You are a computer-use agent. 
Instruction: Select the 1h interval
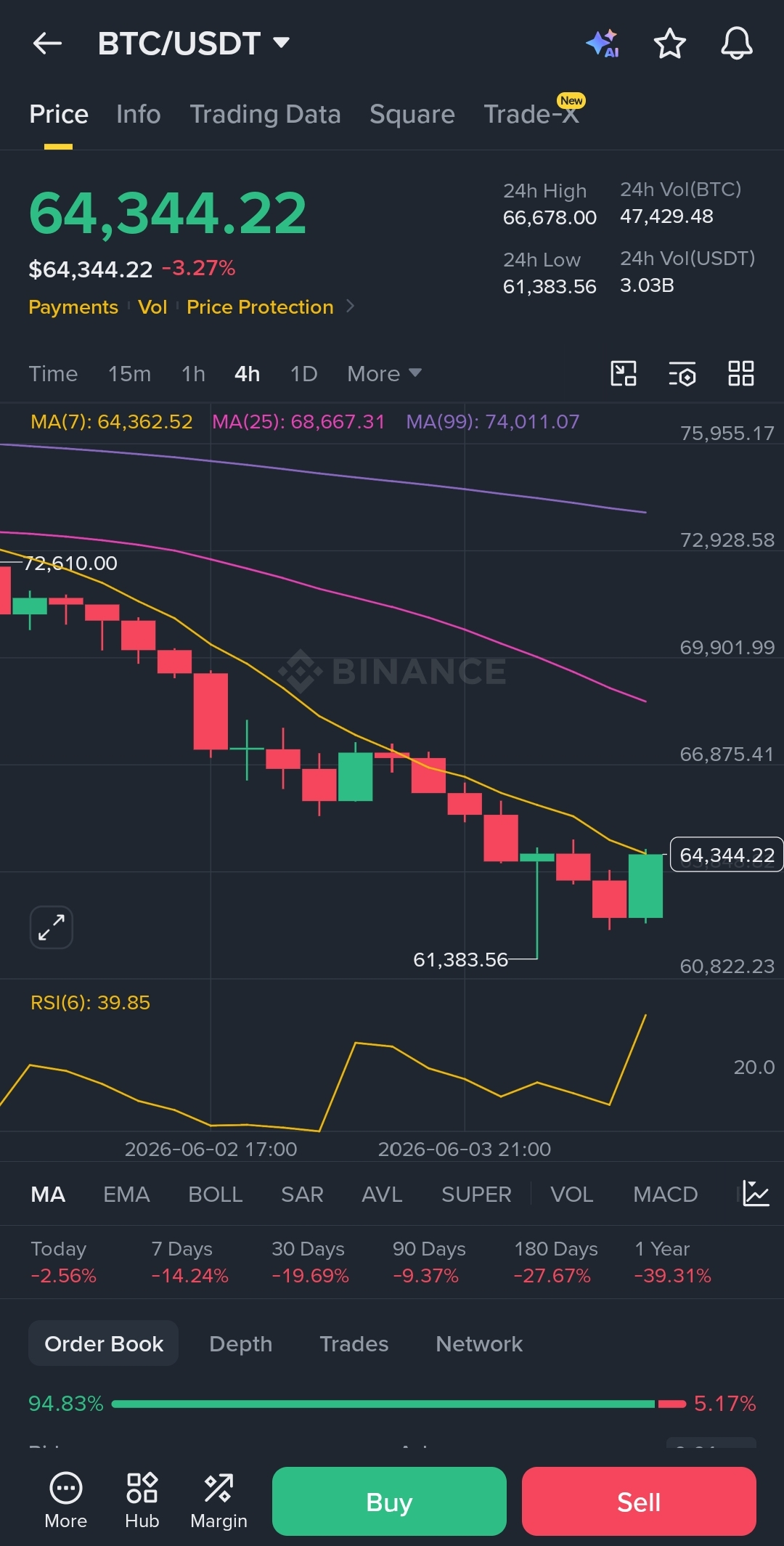[193, 373]
